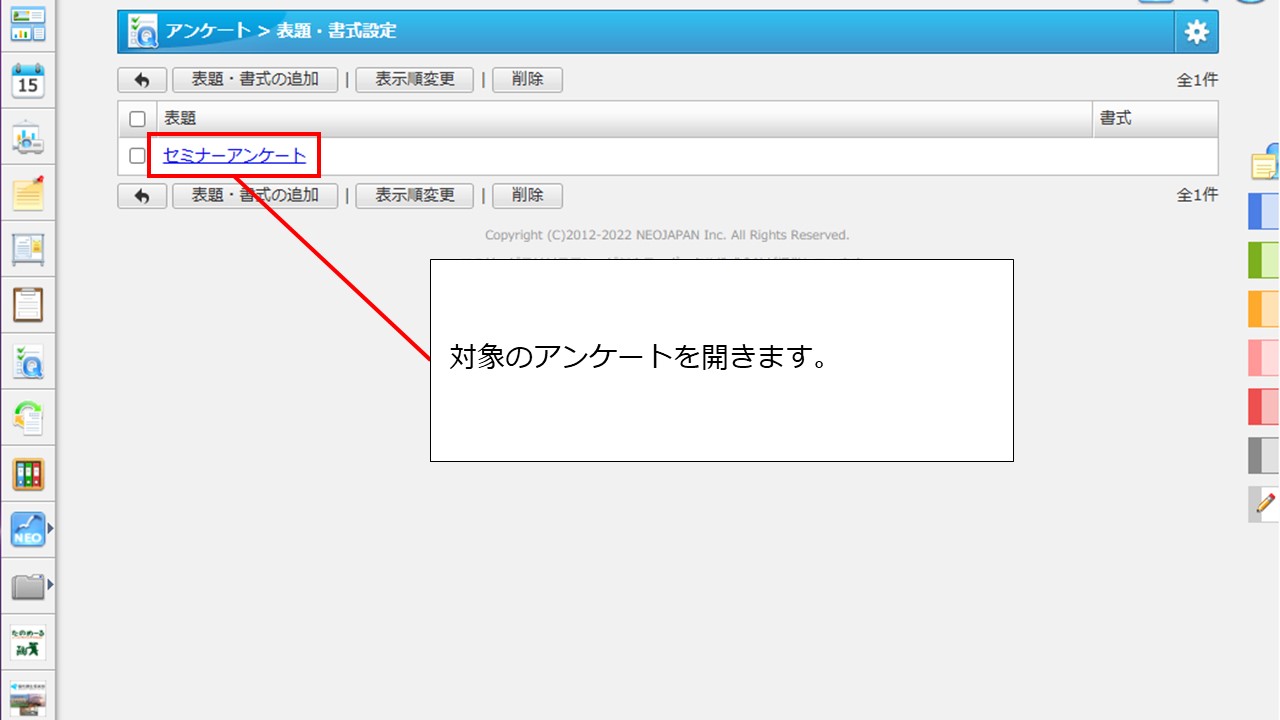Open the bottom landscape banner thumbnail
1280x720 pixels.
(28, 698)
